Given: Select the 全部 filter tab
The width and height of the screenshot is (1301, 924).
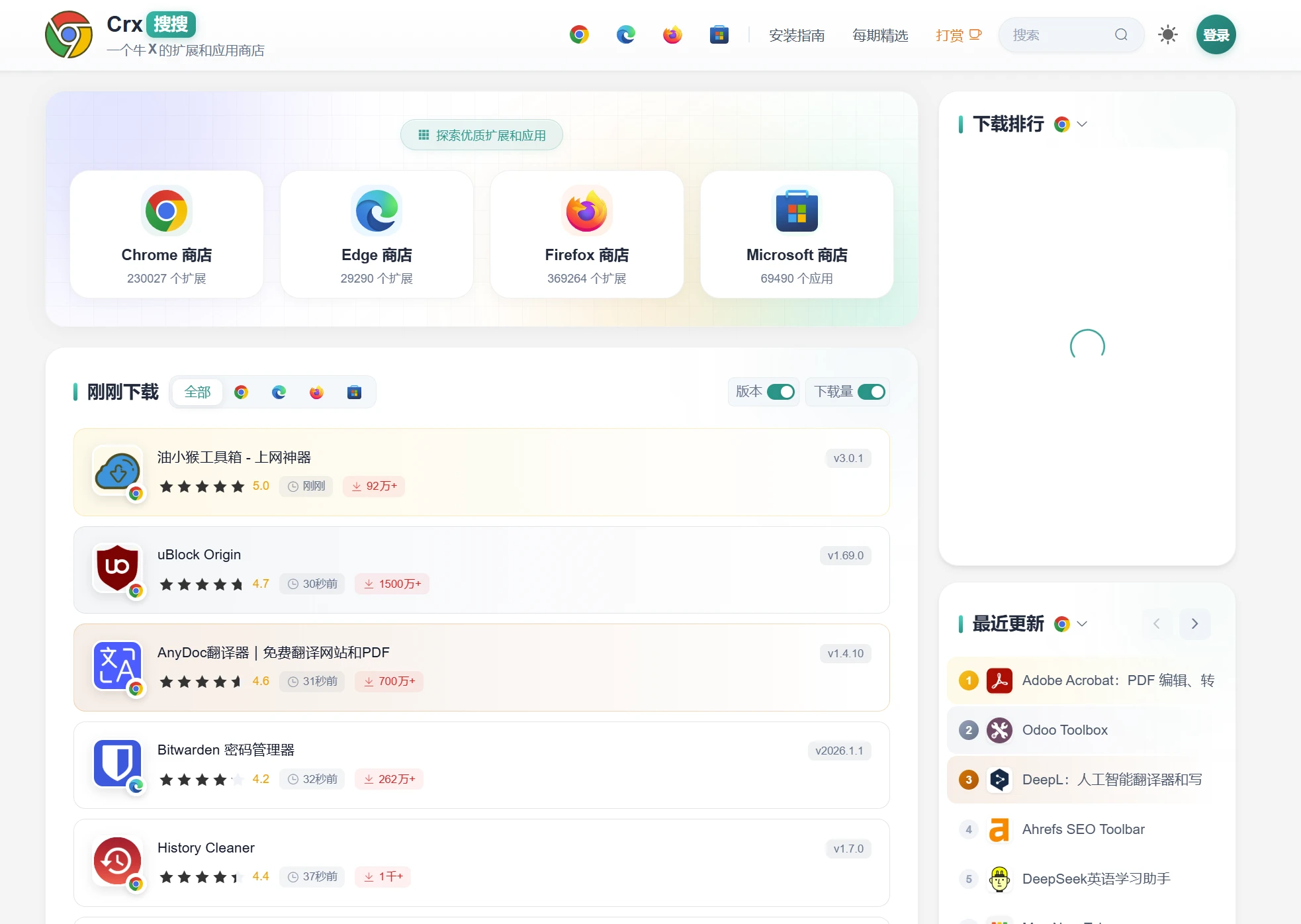Looking at the screenshot, I should click(197, 392).
